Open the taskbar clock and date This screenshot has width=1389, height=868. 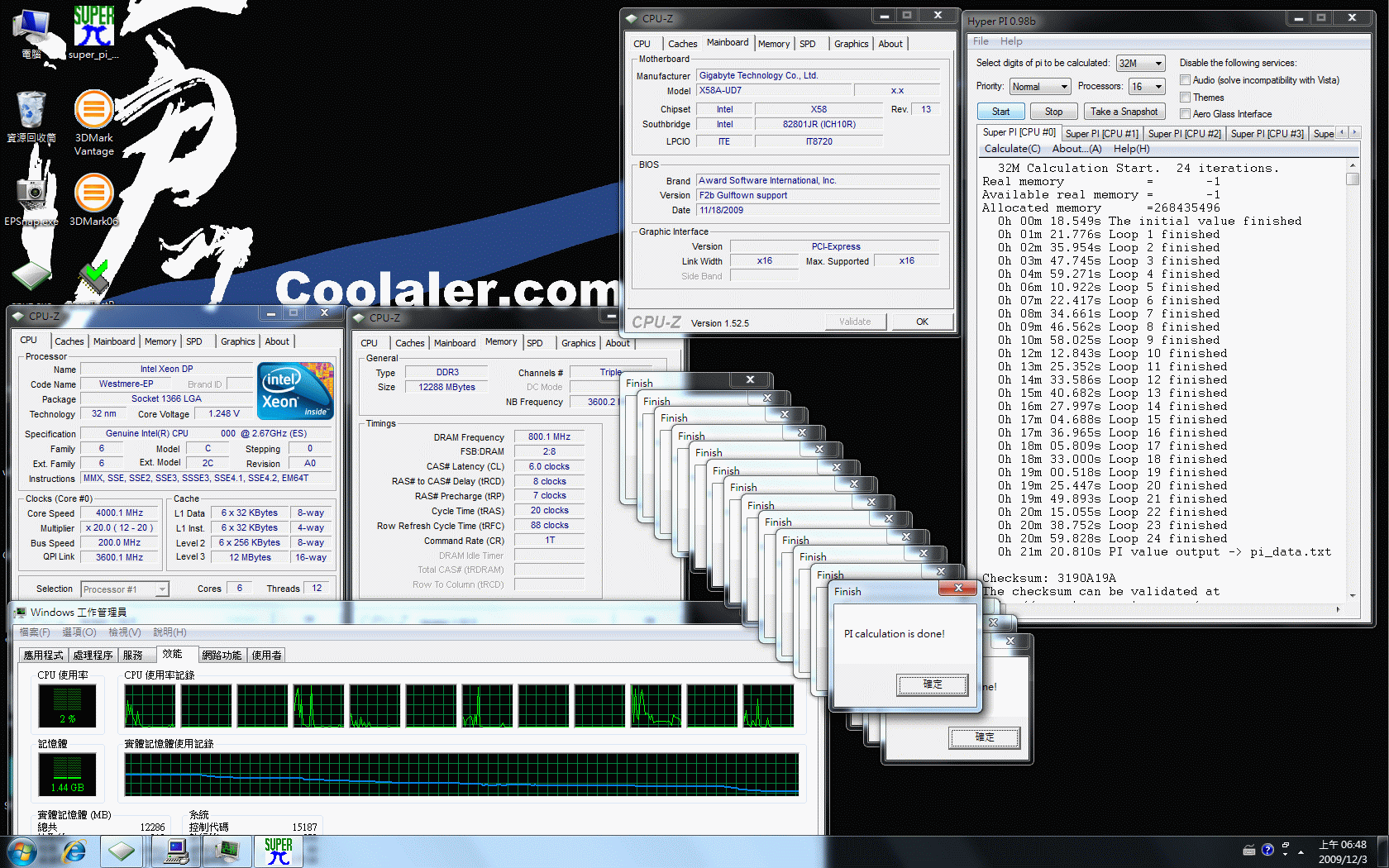pos(1343,851)
